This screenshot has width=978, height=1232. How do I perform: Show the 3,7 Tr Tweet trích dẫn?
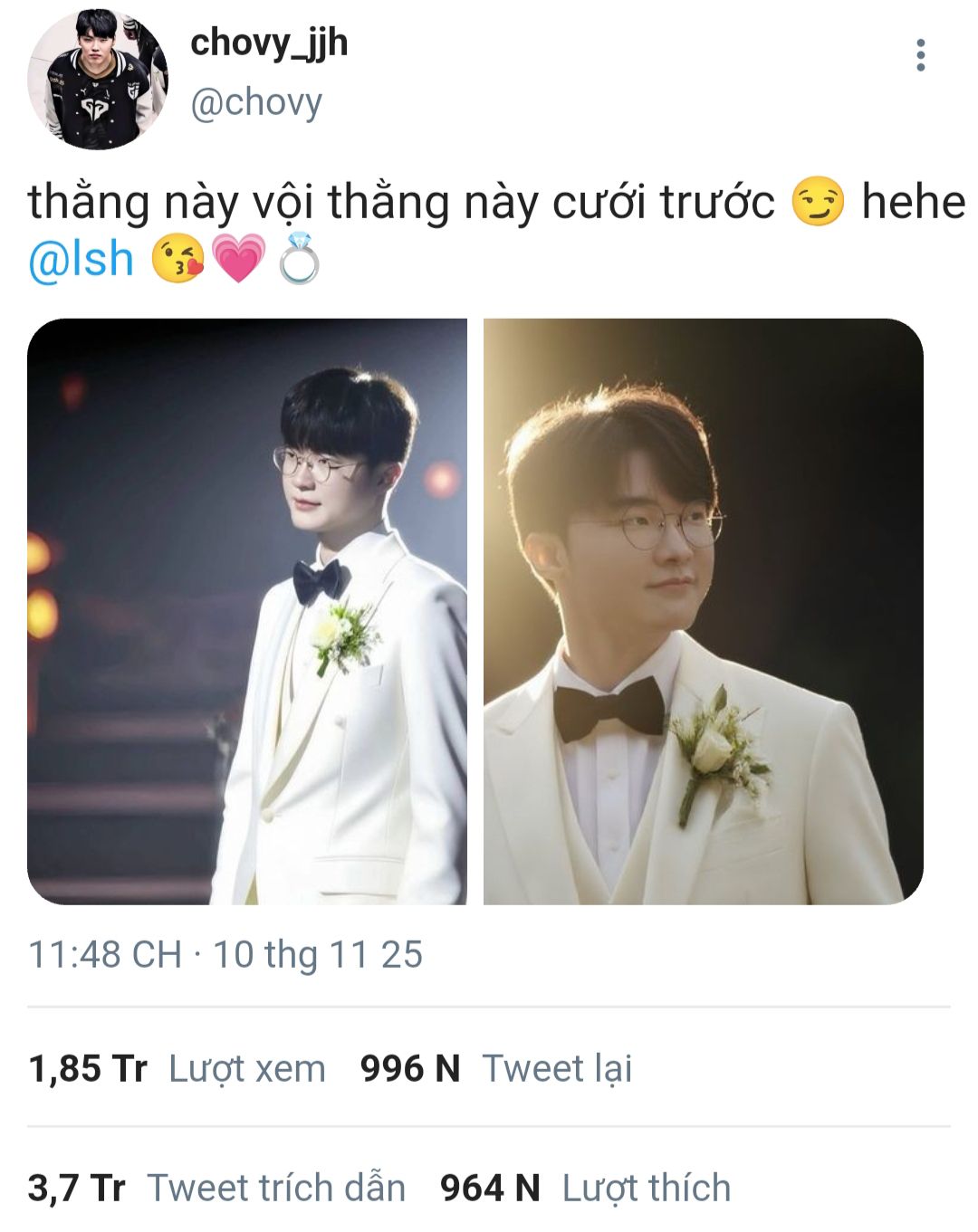(216, 1188)
